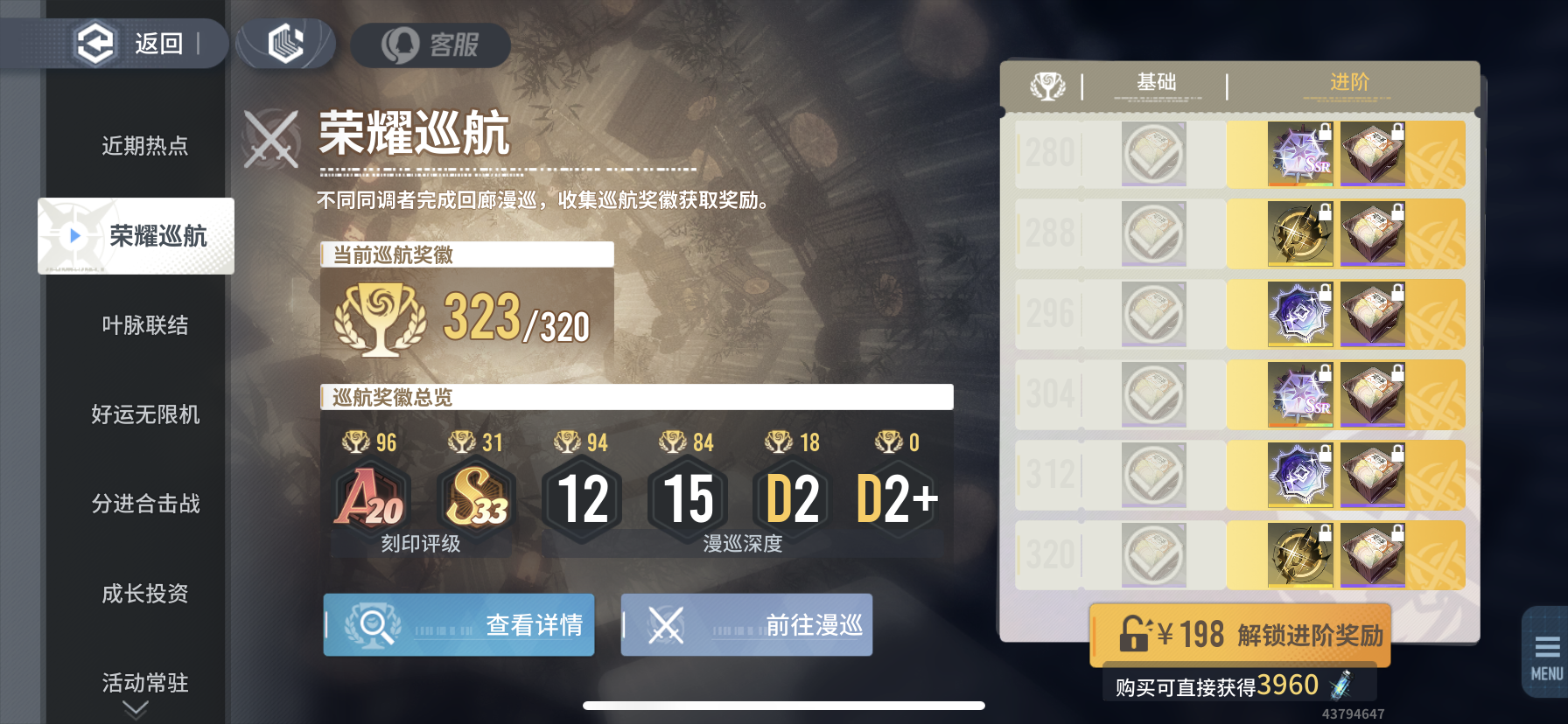The height and width of the screenshot is (724, 1568).
Task: Tap locked gift box in 320 row
Action: (x=1373, y=555)
